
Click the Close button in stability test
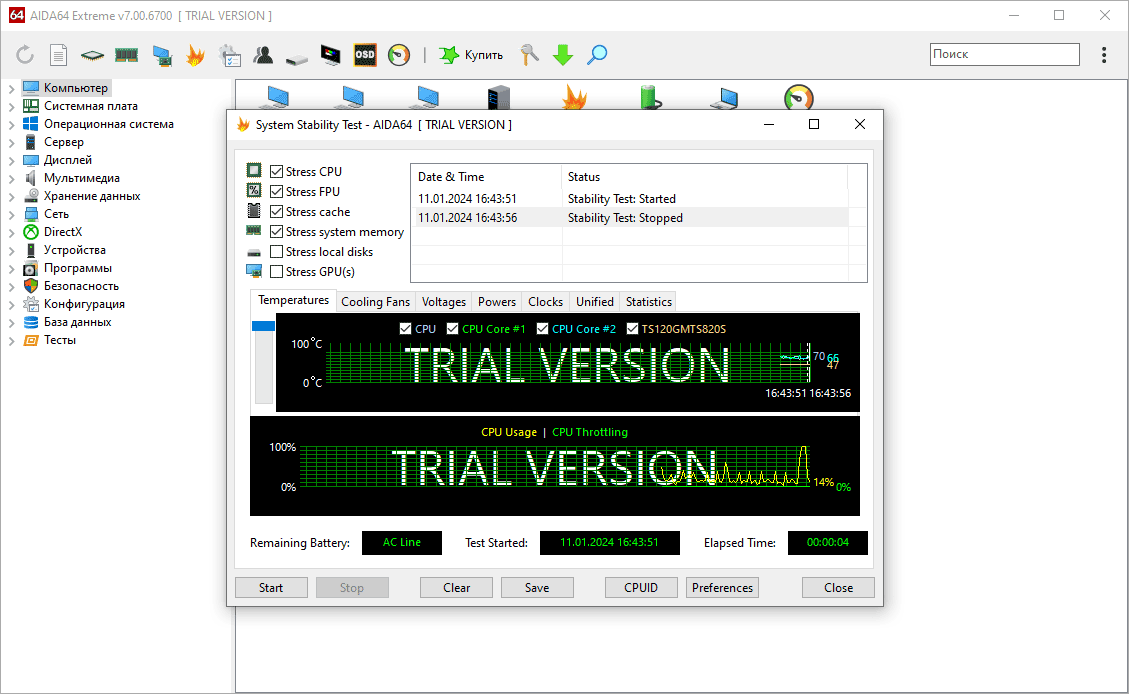tap(838, 587)
